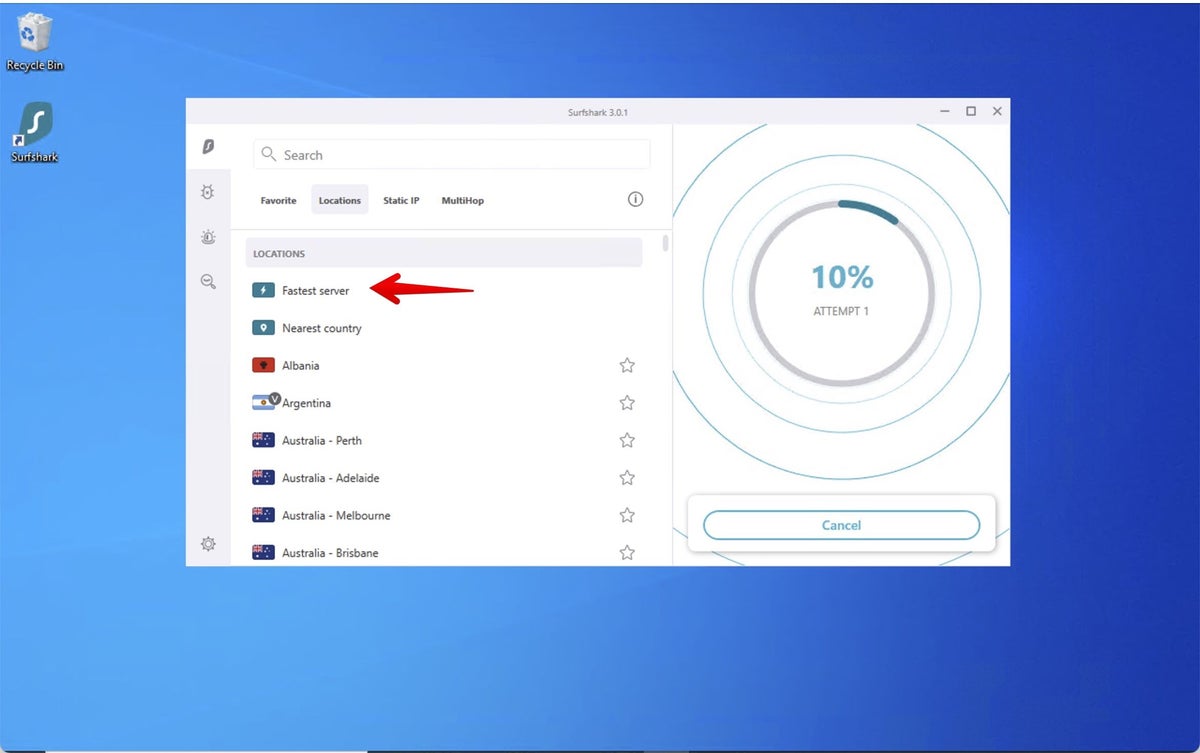Open the alert siren icon in sidebar
This screenshot has width=1200, height=753.
(208, 237)
